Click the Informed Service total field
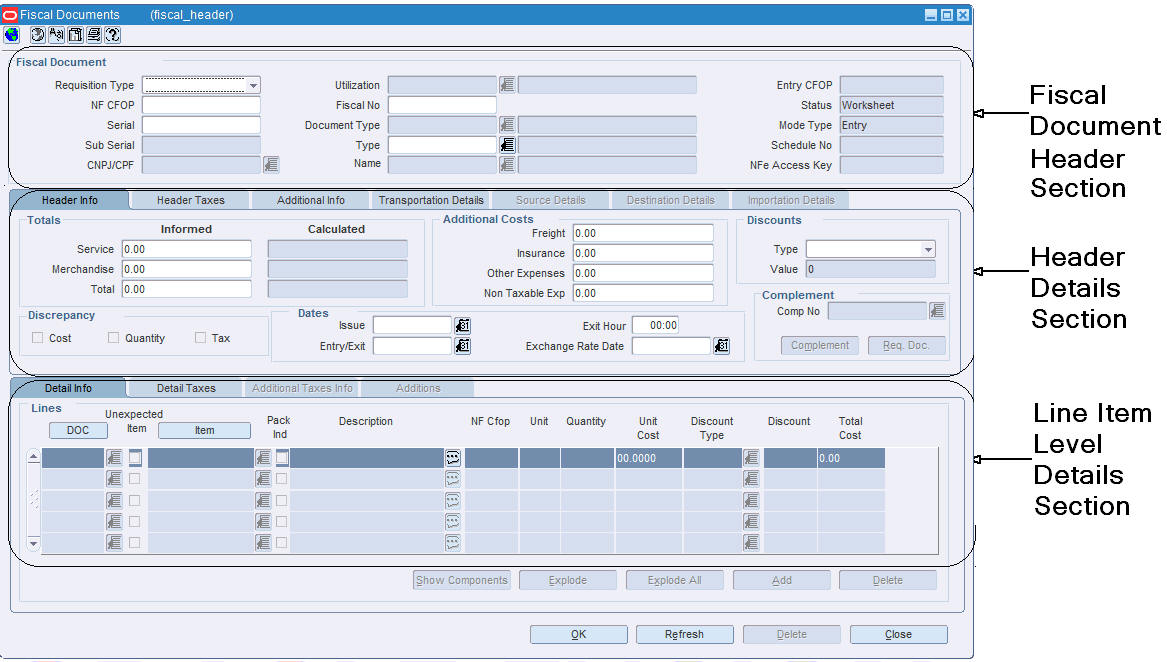The width and height of the screenshot is (1167, 662). (187, 249)
